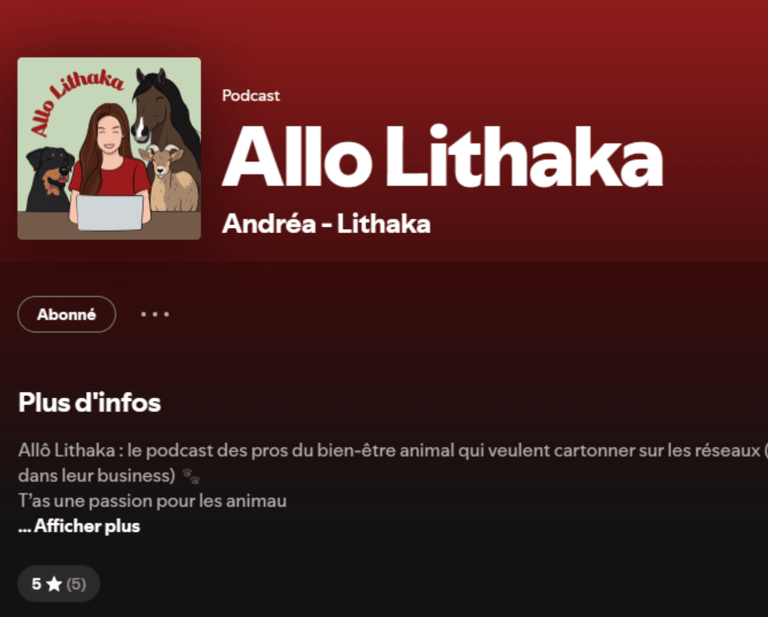The height and width of the screenshot is (617, 768).
Task: Click the laptop drawn on the cover art
Action: click(110, 213)
